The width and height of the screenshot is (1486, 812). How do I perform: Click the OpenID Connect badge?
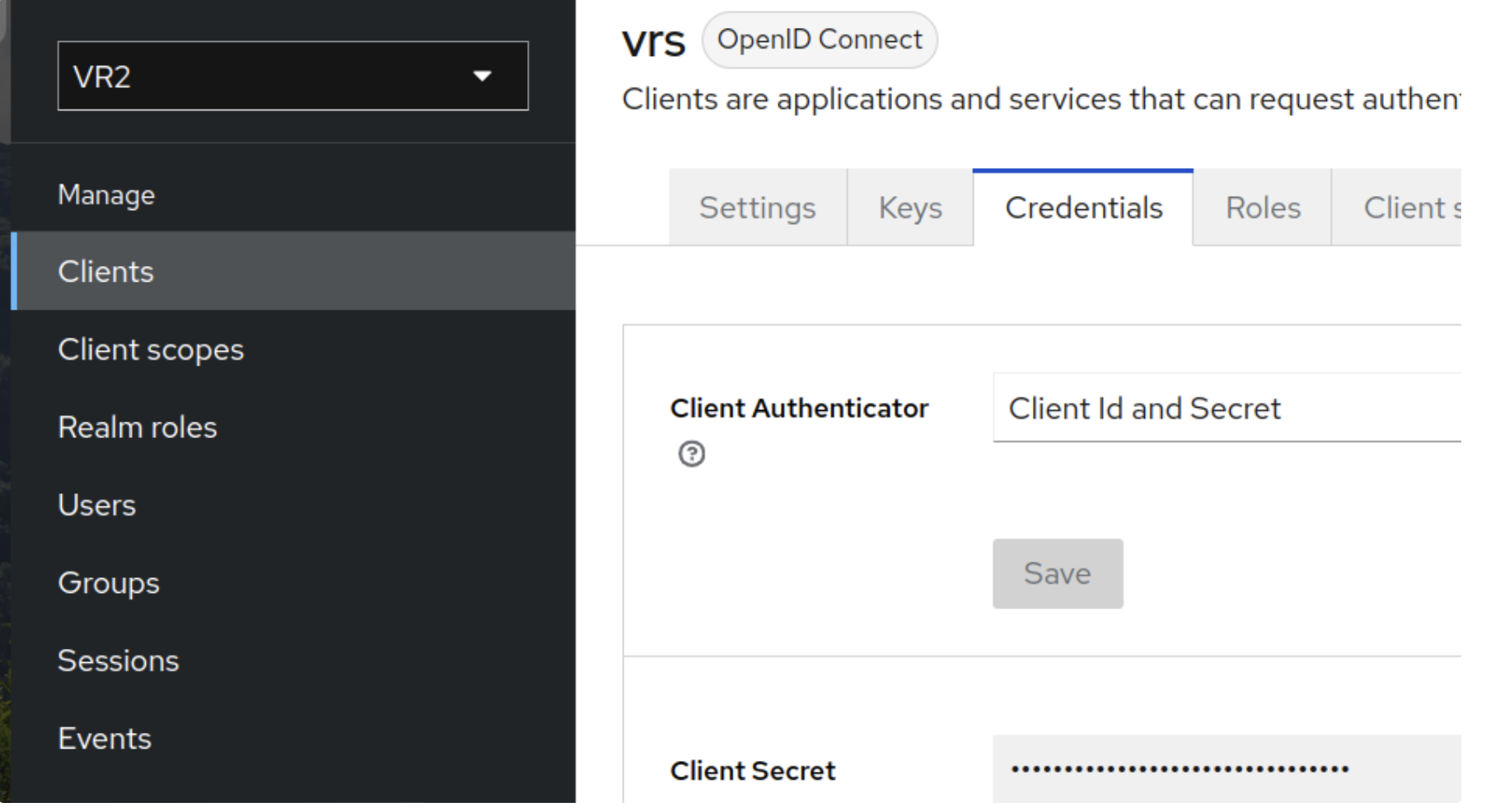click(820, 39)
